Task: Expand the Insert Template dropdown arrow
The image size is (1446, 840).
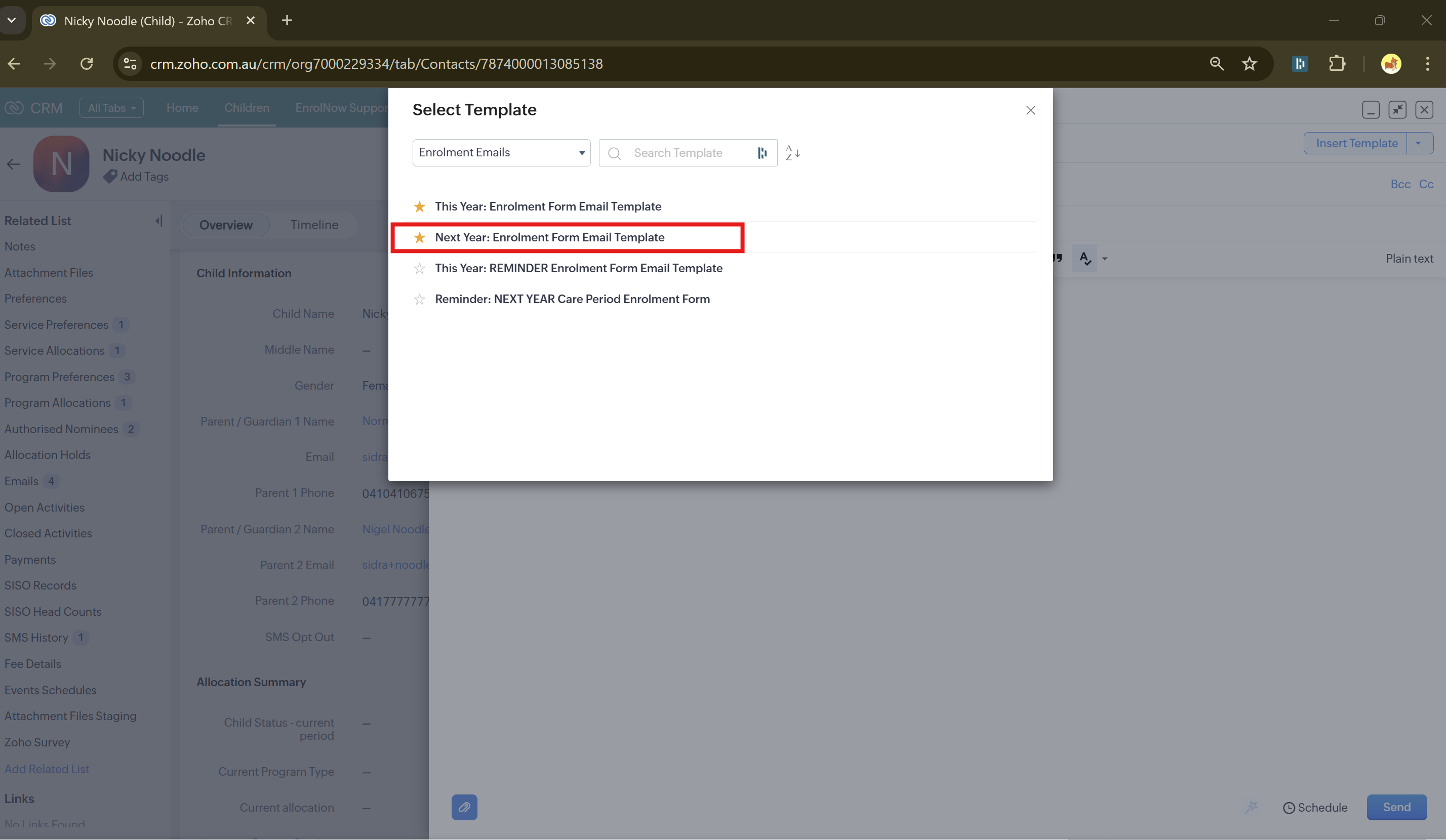Action: tap(1418, 143)
